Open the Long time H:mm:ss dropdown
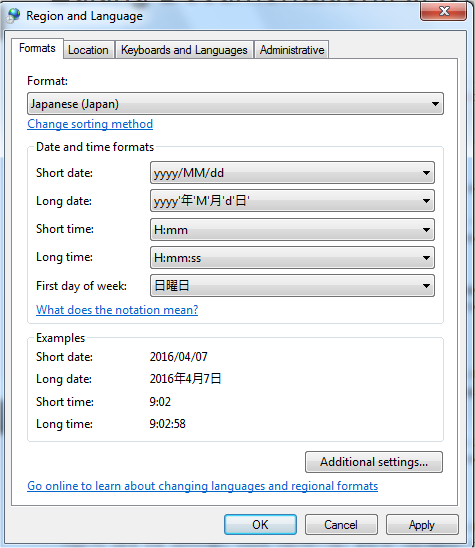 tap(292, 258)
